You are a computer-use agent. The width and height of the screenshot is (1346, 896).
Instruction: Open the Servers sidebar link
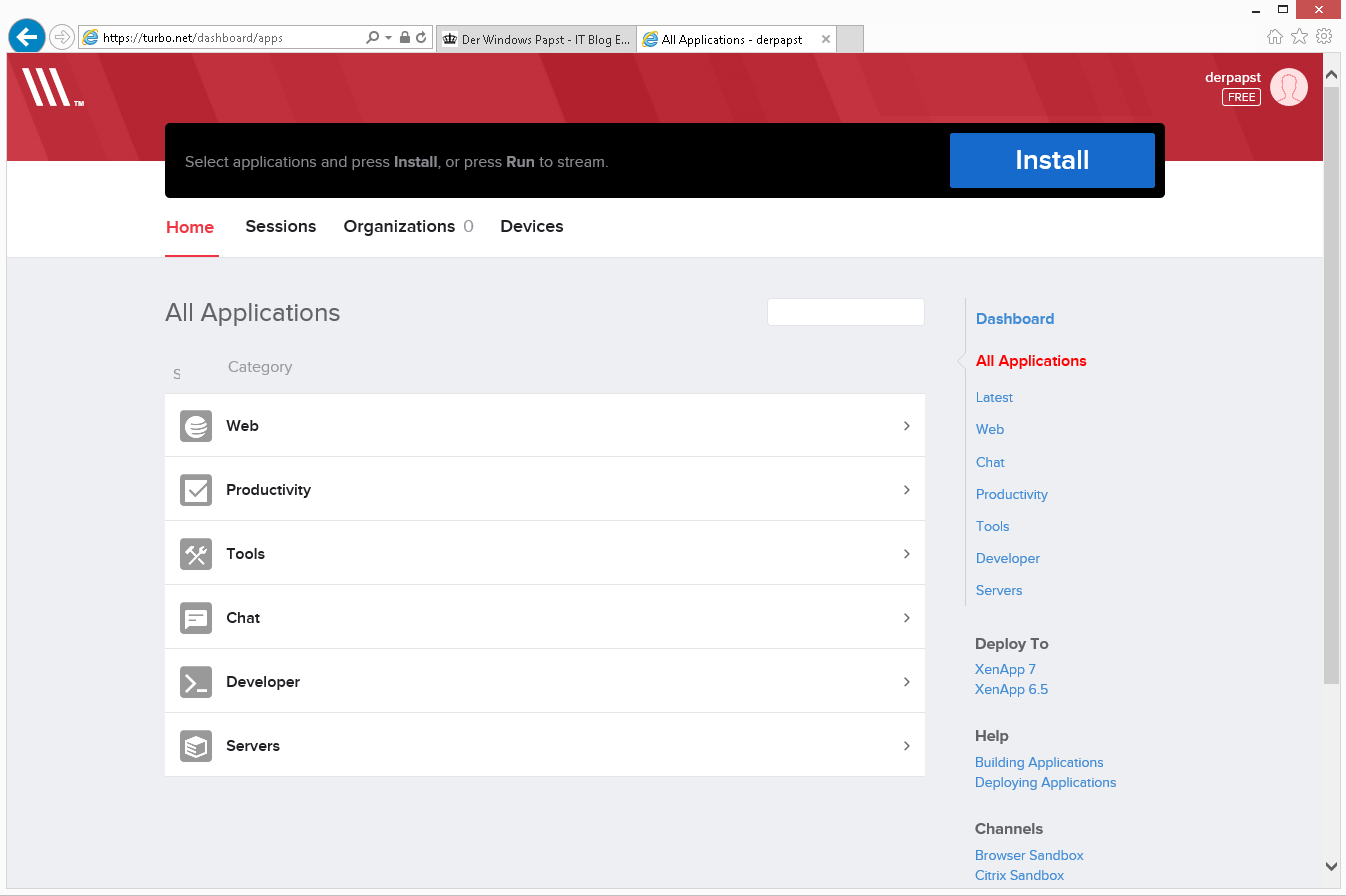[x=999, y=591]
